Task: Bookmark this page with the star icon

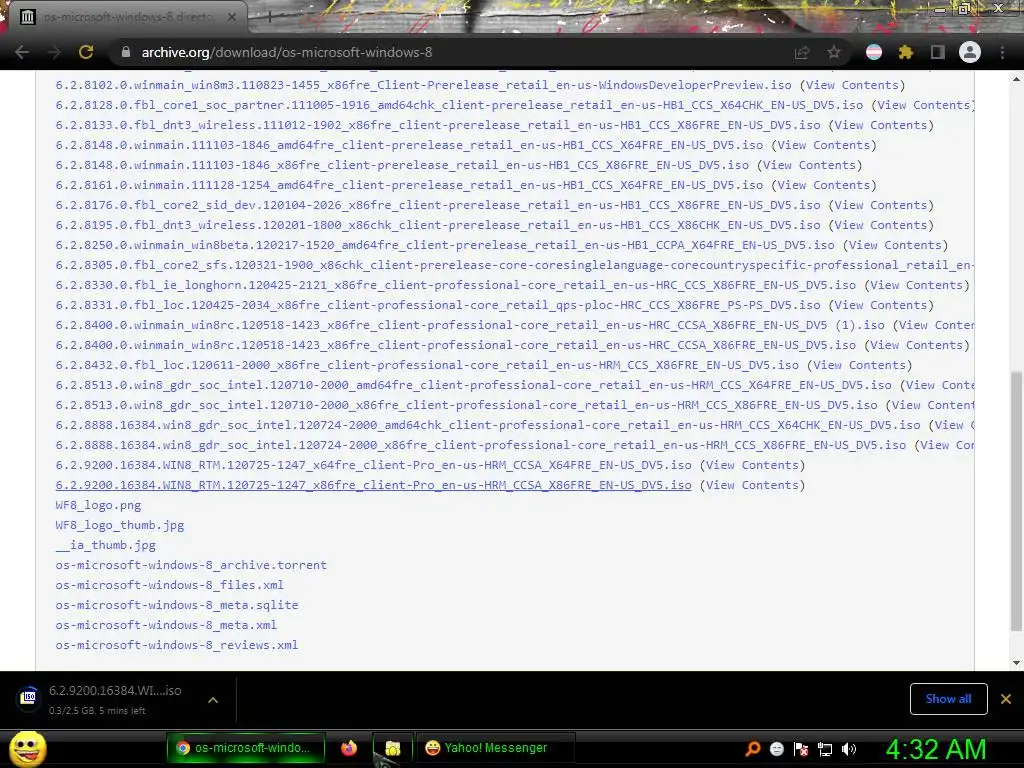Action: point(834,52)
